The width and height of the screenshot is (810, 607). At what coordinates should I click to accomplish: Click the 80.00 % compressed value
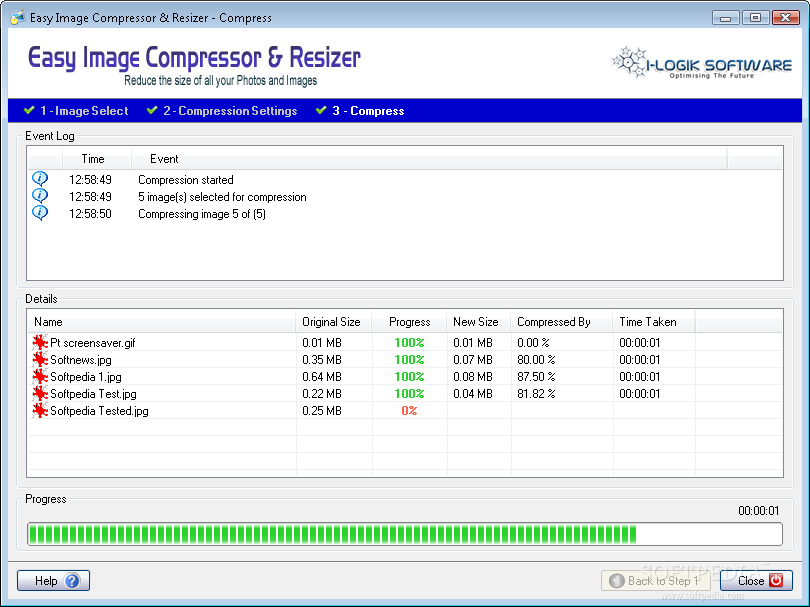(x=536, y=360)
